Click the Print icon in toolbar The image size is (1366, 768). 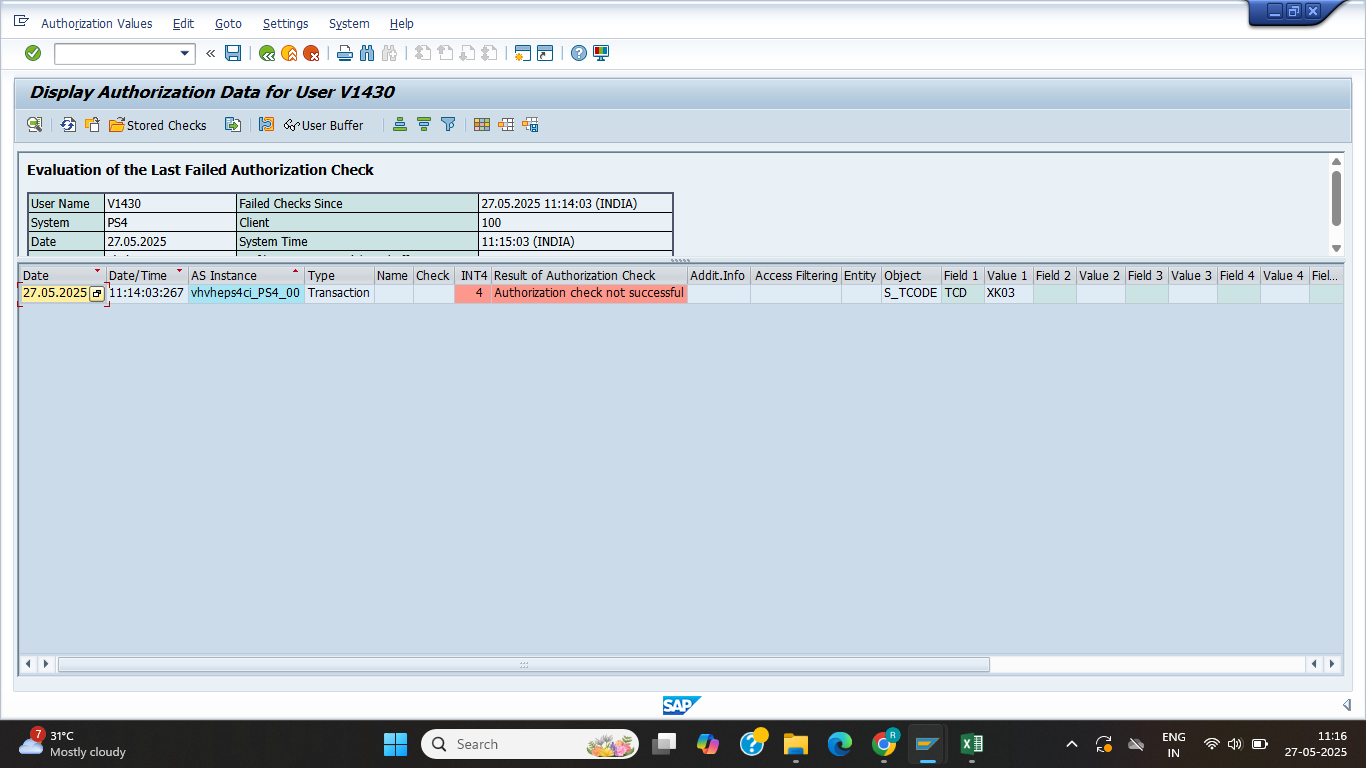[345, 53]
